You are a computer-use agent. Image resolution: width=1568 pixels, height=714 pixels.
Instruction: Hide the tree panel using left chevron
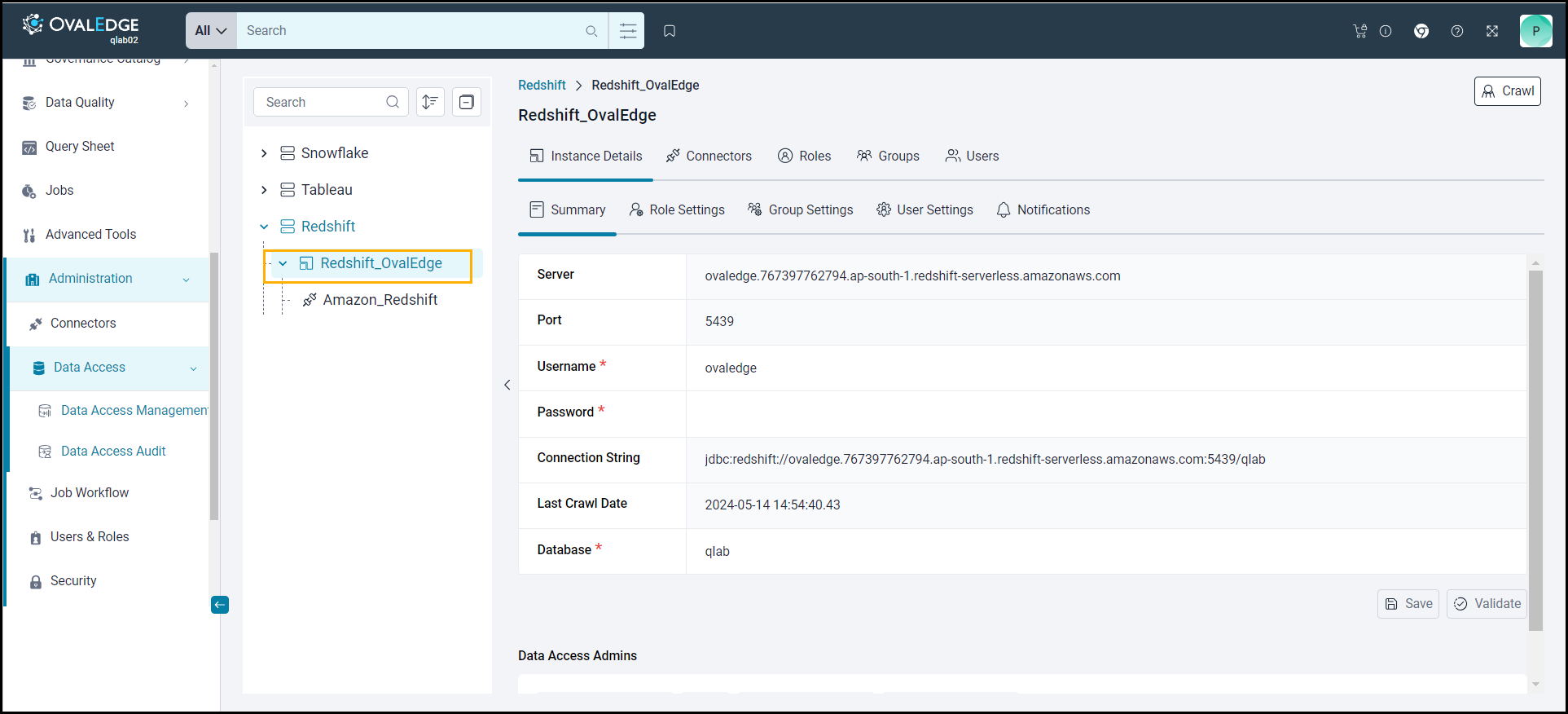507,385
